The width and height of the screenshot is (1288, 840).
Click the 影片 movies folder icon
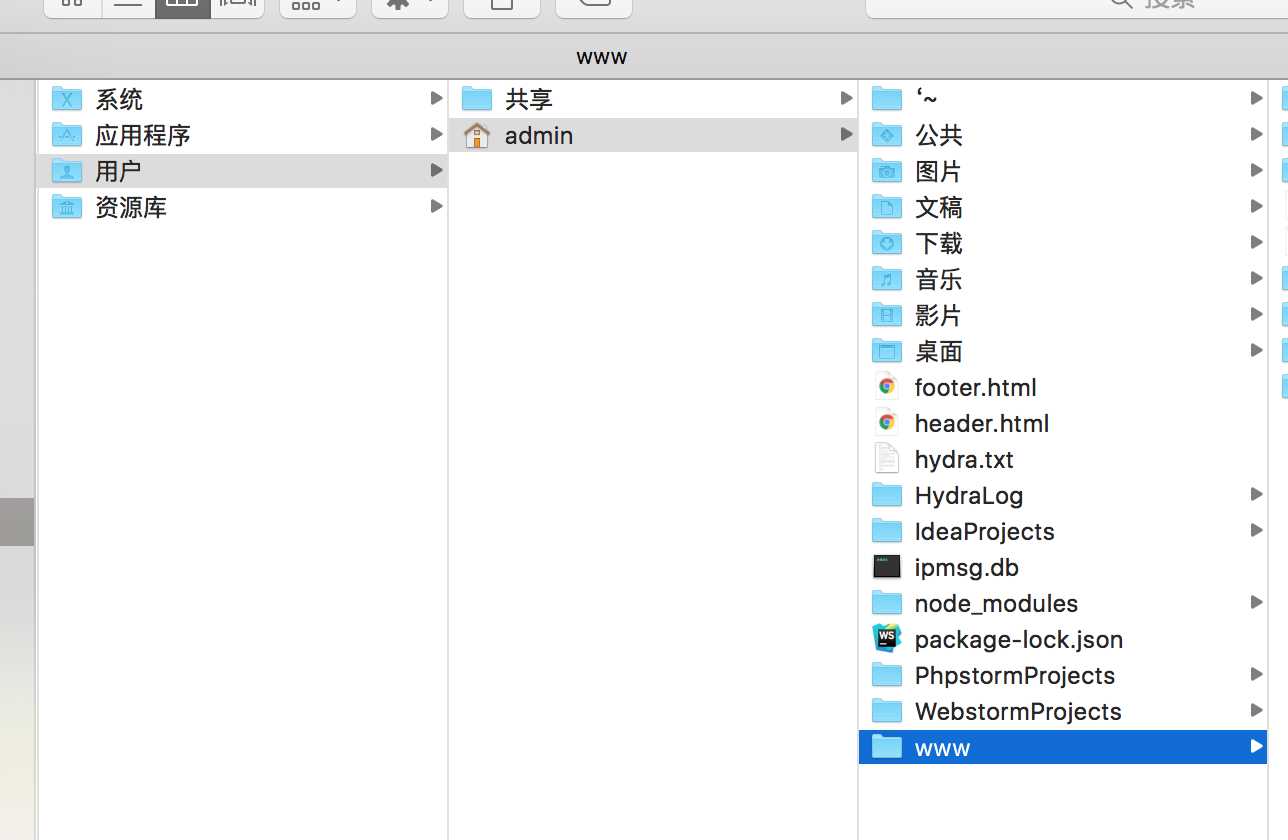[x=887, y=314]
